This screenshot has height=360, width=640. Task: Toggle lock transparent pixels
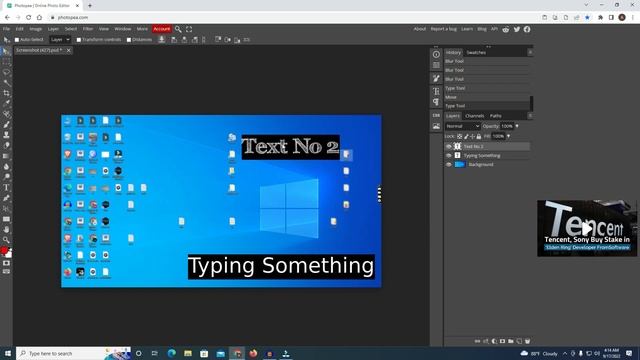pos(460,136)
